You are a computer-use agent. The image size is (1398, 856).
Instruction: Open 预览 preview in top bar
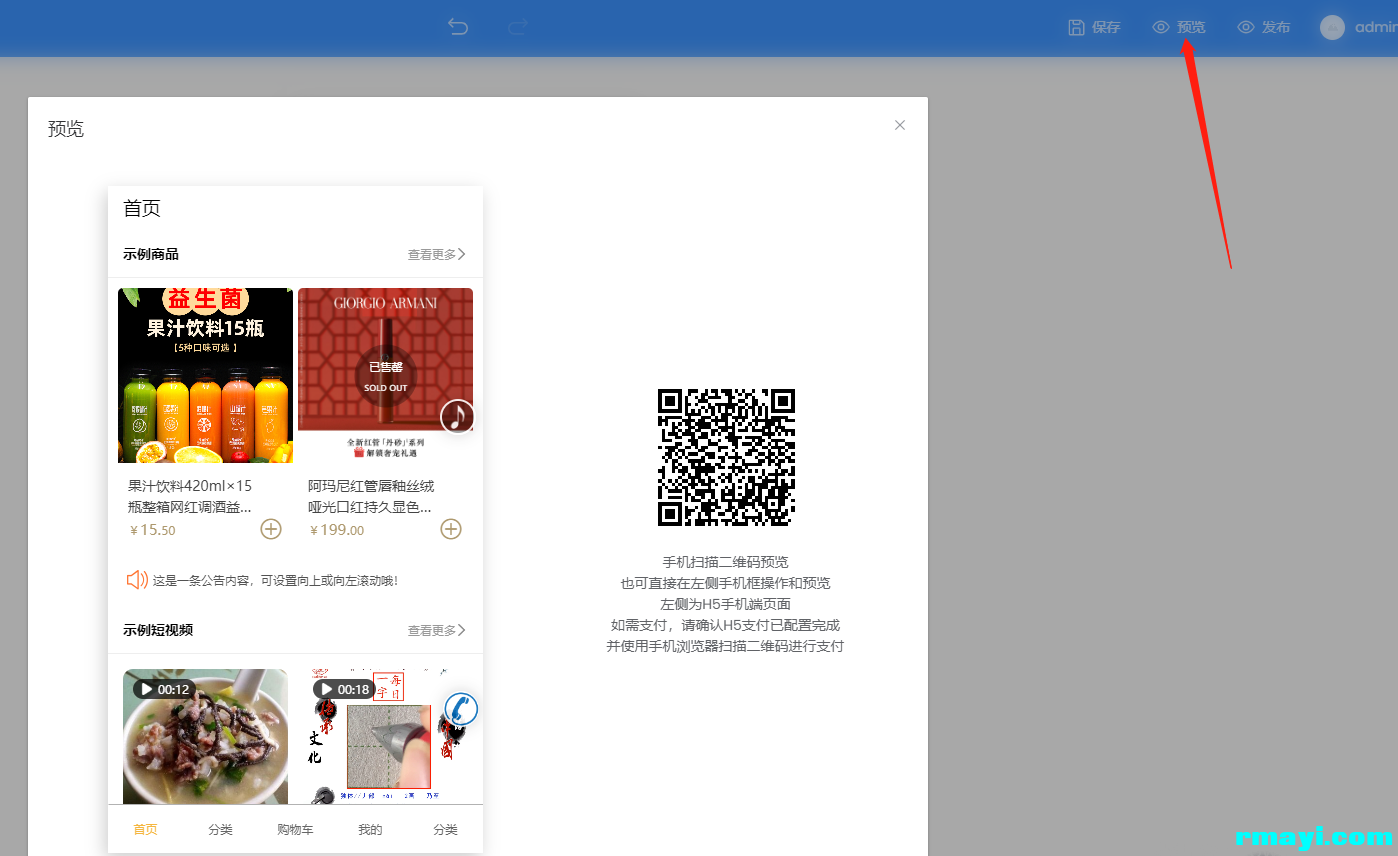1179,28
